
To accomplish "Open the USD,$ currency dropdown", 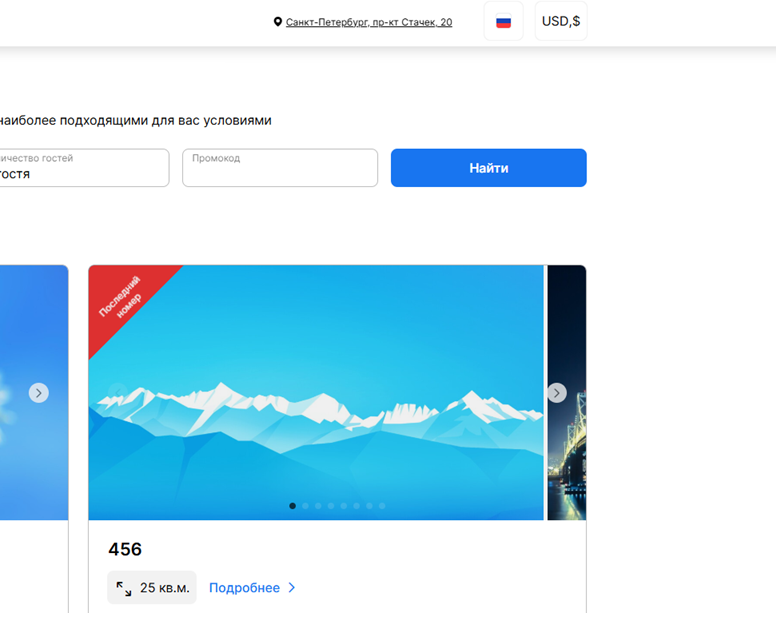I will tap(561, 21).
